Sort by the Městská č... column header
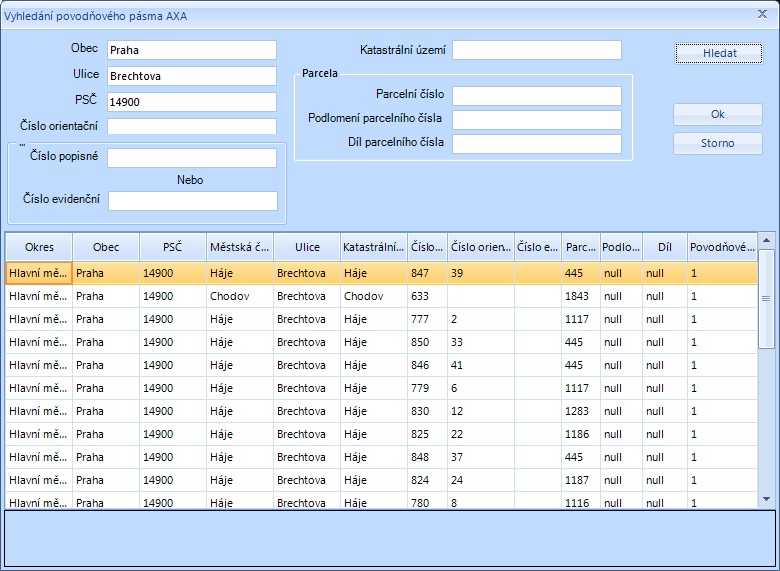This screenshot has height=571, width=780. tap(240, 247)
